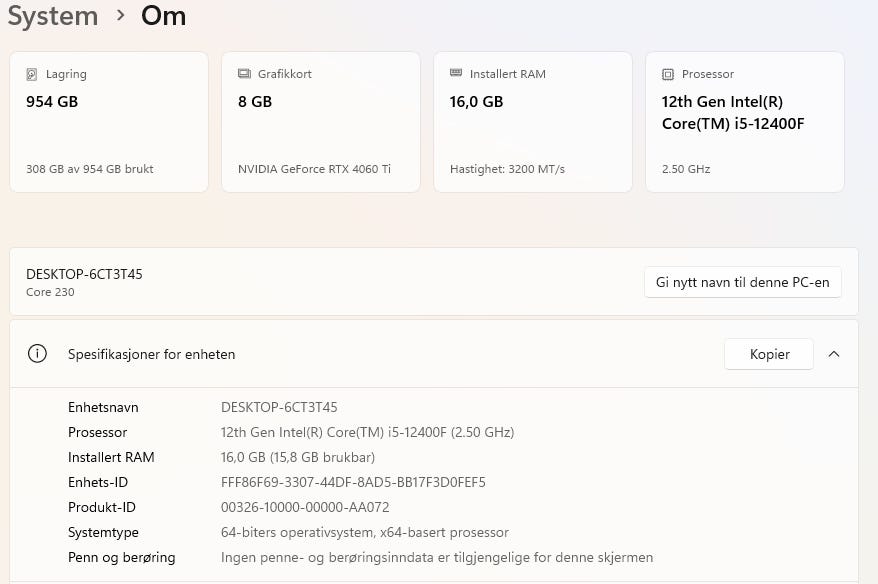The height and width of the screenshot is (584, 878).
Task: Click the Enhets-ID value text
Action: tap(353, 482)
